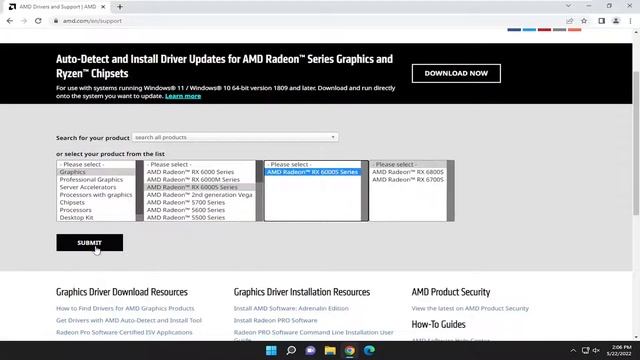
Task: Click the Chrome taskbar icon
Action: click(x=350, y=351)
